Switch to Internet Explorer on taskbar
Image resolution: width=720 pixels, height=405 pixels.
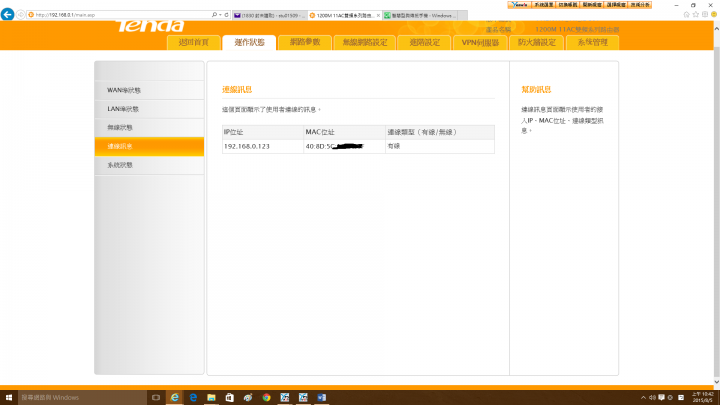point(174,398)
